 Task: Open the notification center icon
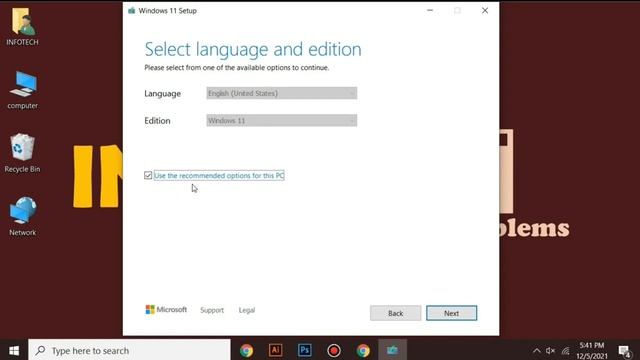click(x=624, y=351)
